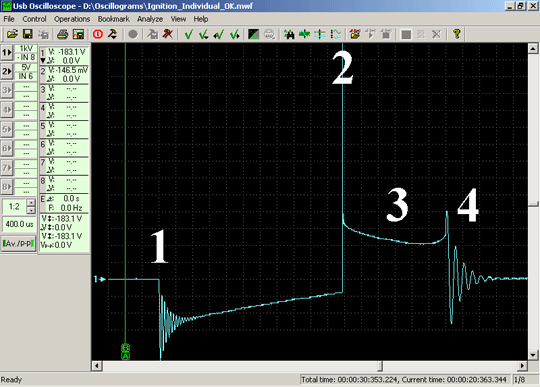Open the Control menu
Image resolution: width=540 pixels, height=387 pixels.
[34, 19]
